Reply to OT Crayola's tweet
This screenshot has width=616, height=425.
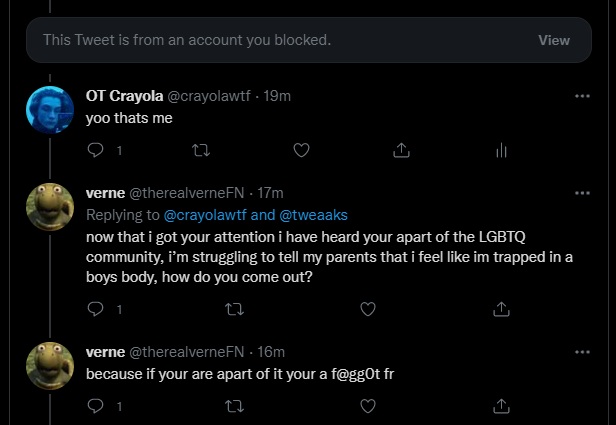(96, 150)
